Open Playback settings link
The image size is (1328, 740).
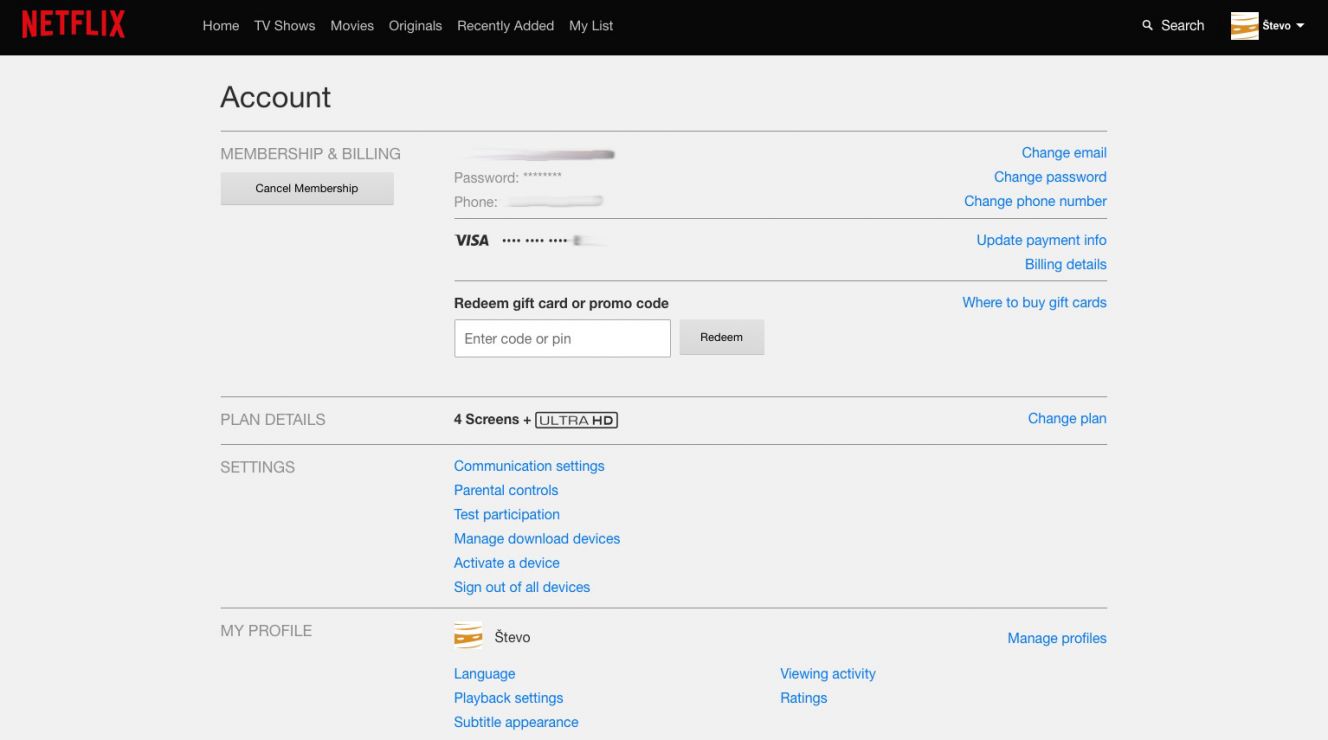pos(508,698)
